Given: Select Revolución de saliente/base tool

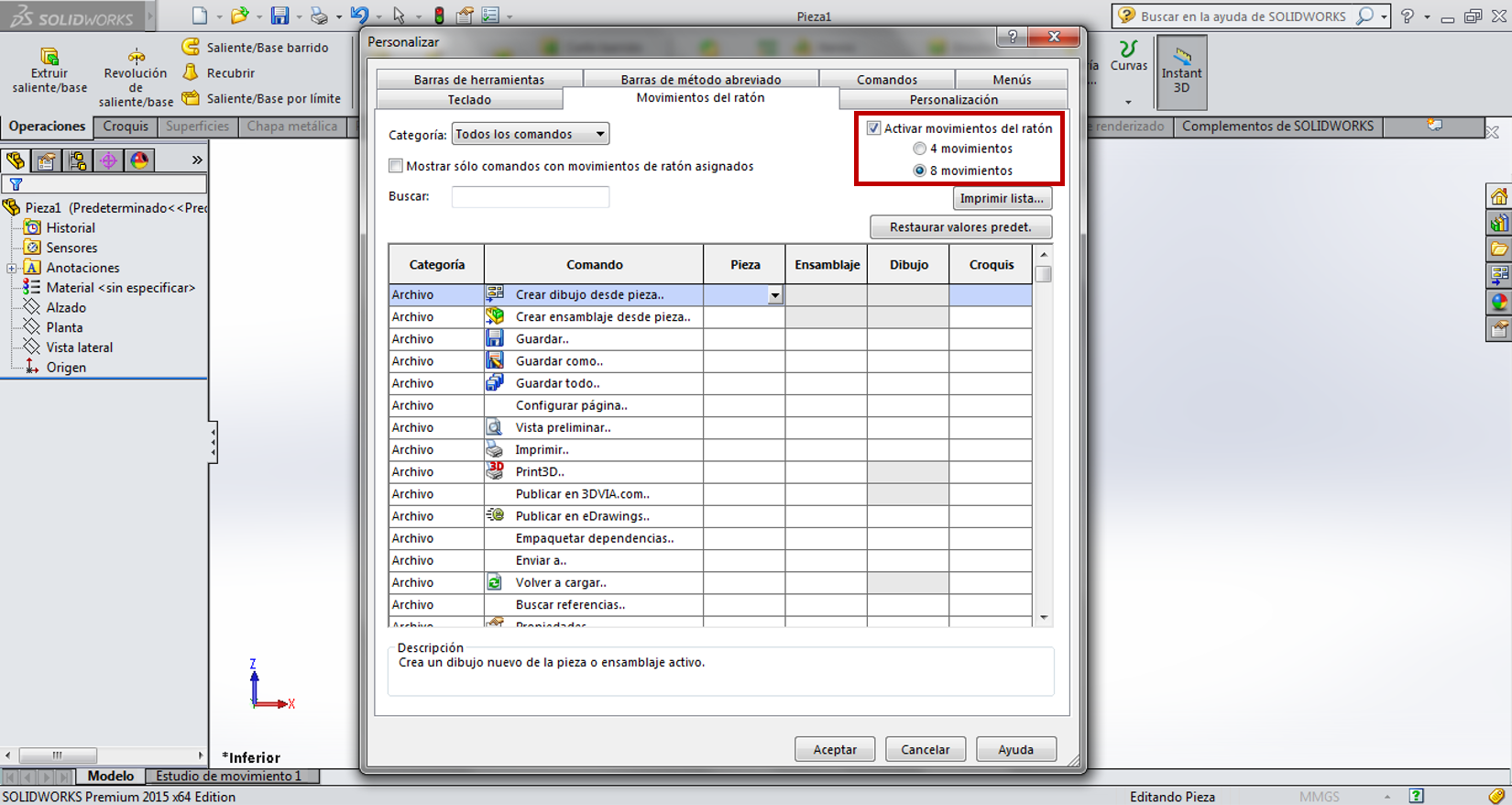Looking at the screenshot, I should click(x=136, y=77).
